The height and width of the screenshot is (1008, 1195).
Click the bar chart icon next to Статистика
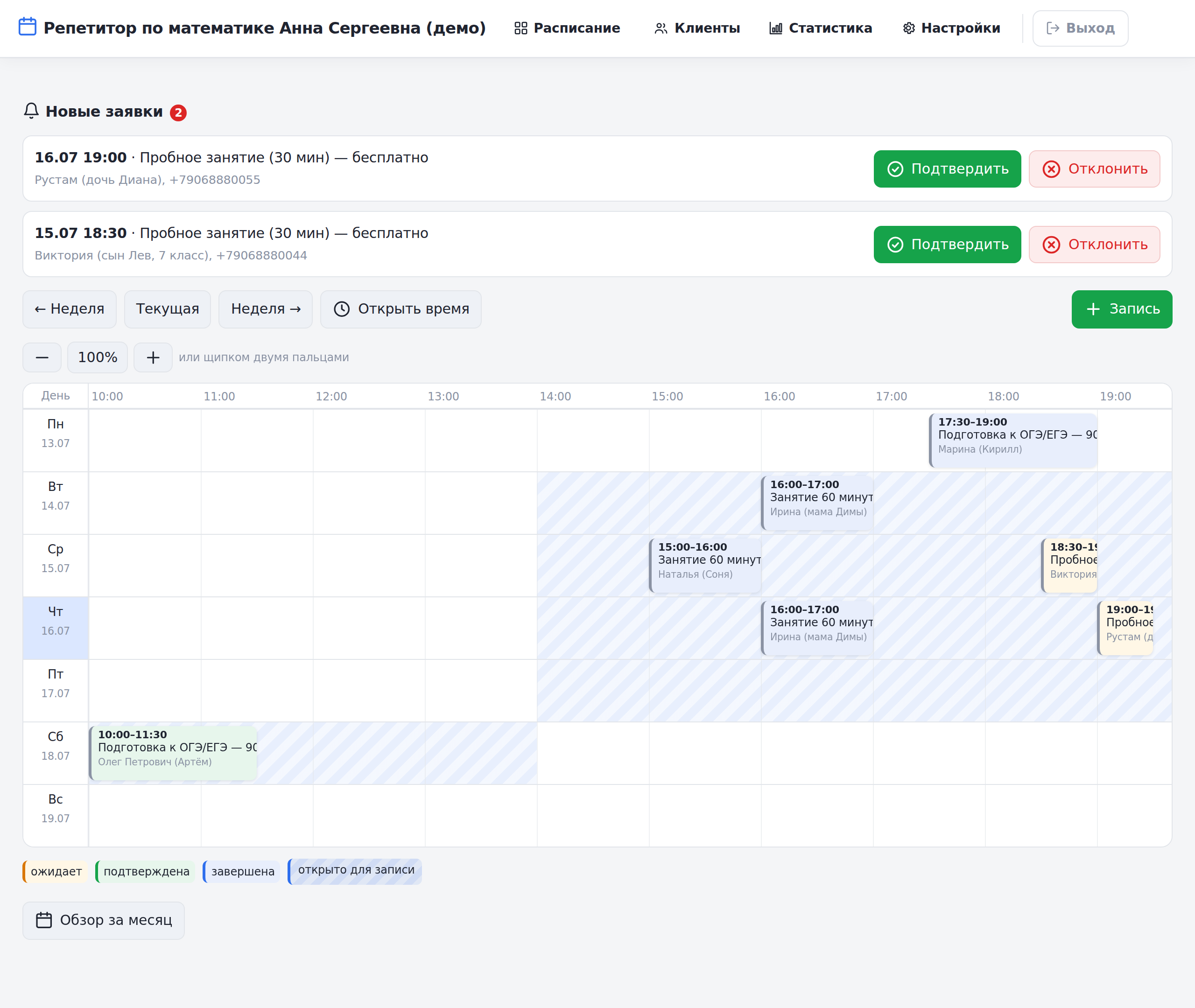[775, 28]
